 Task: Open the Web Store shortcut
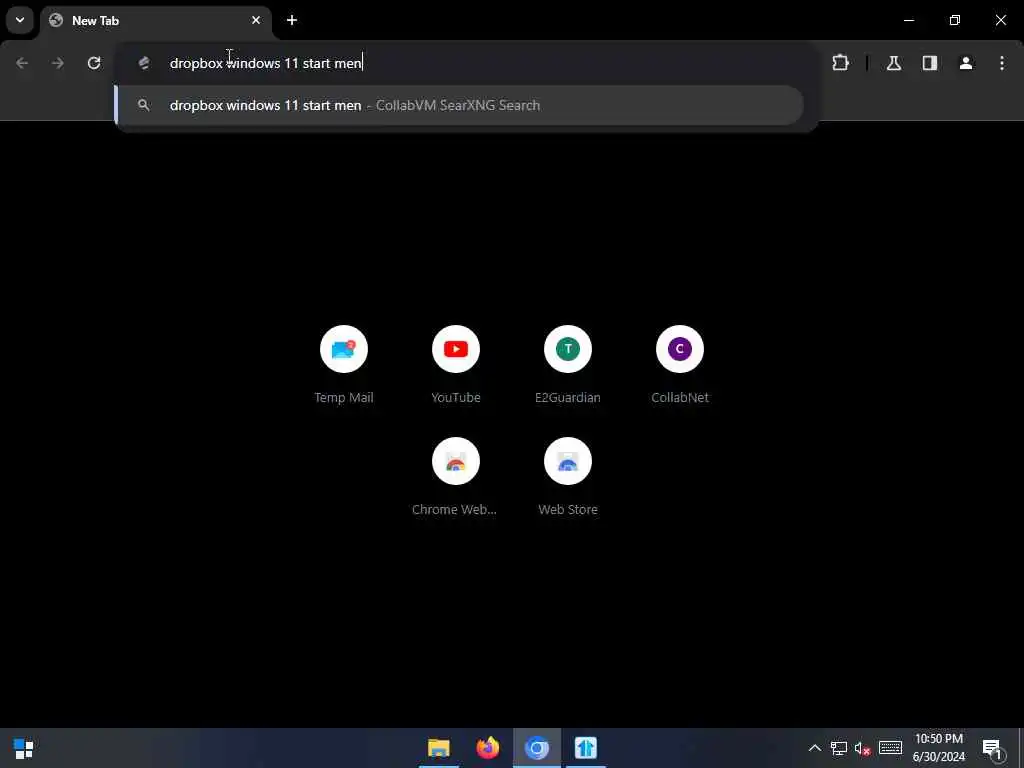(568, 477)
